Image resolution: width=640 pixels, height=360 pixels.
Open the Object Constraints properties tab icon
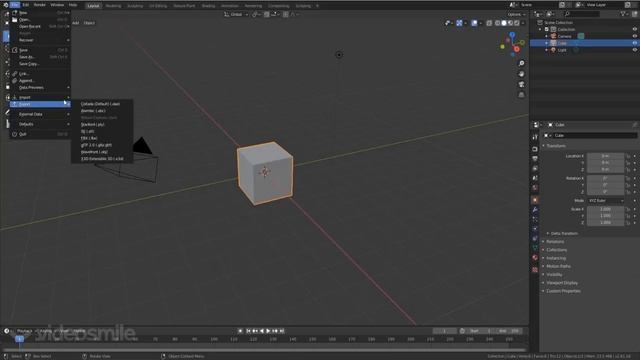[x=535, y=239]
